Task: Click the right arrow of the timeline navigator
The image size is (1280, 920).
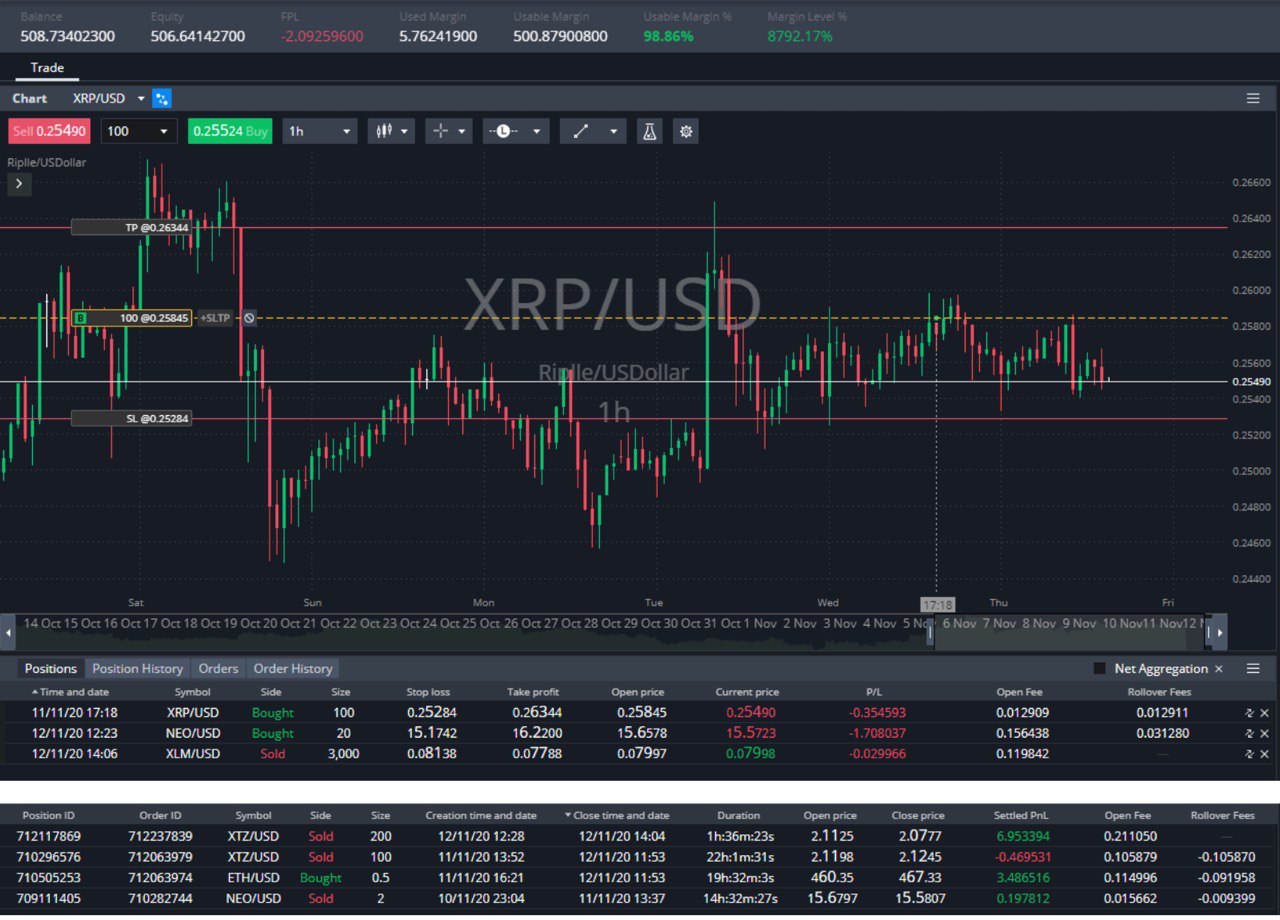Action: (1218, 632)
